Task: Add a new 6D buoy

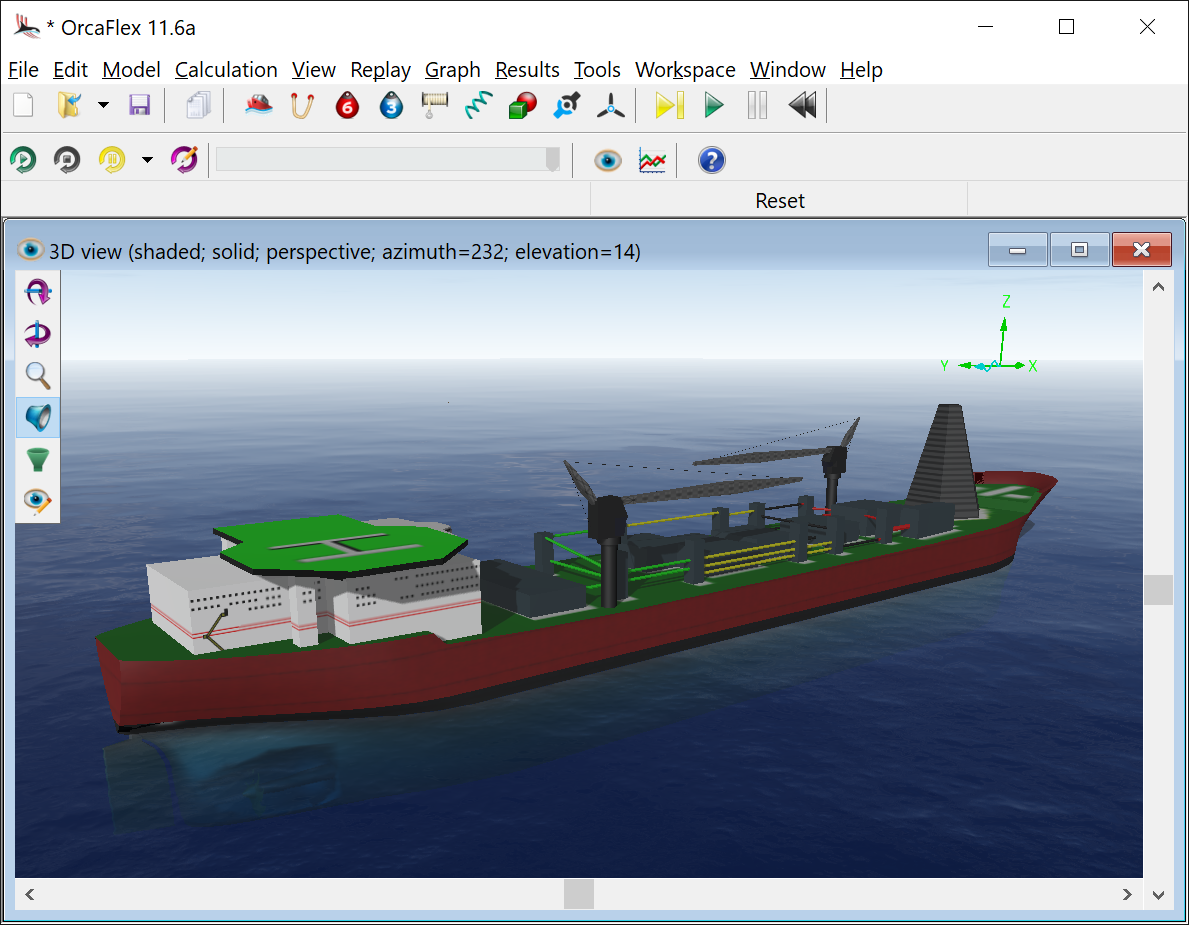Action: (x=347, y=105)
